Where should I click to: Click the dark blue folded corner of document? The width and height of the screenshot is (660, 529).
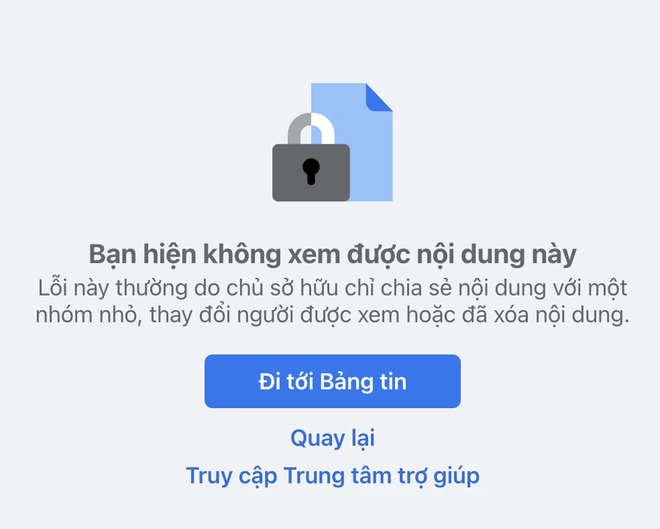pyautogui.click(x=378, y=97)
